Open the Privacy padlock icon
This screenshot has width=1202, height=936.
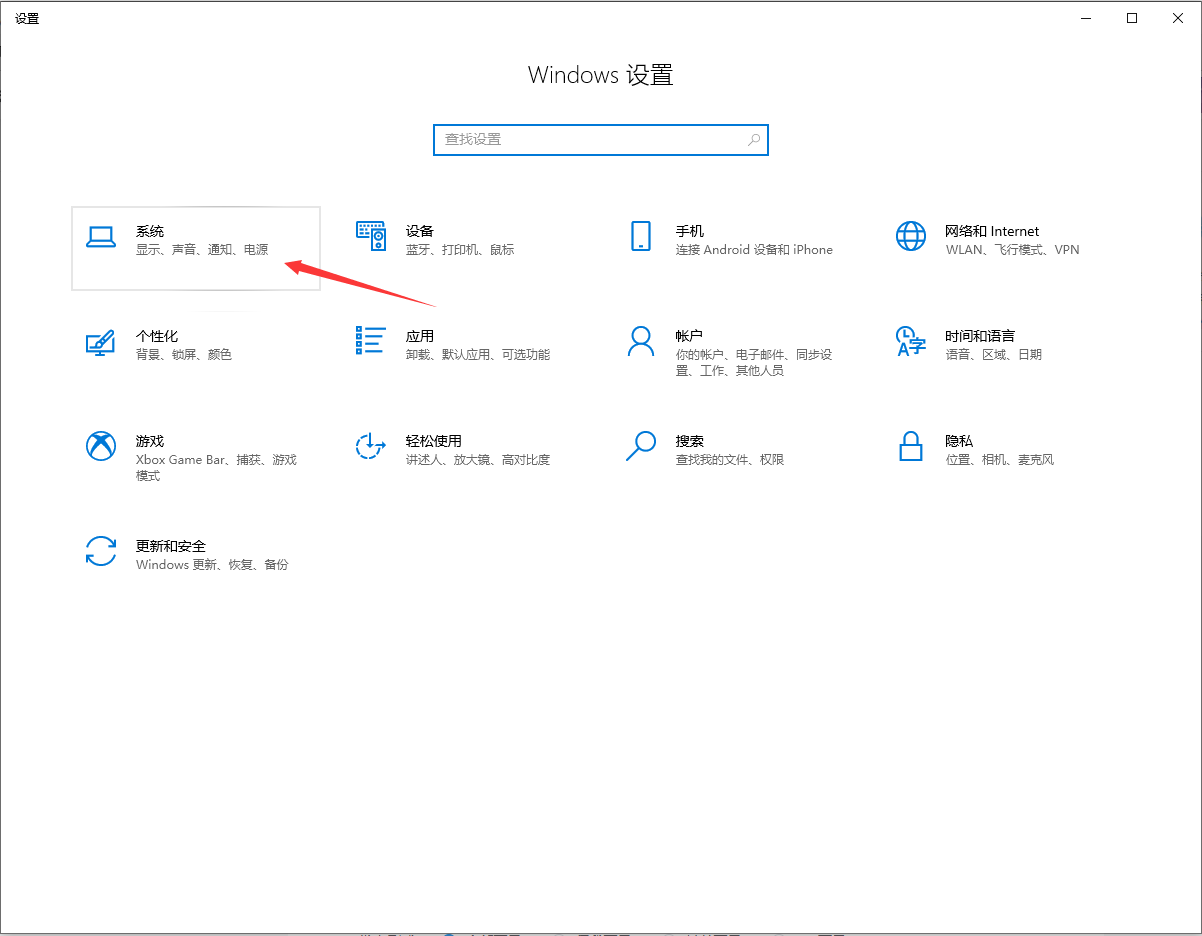click(911, 446)
